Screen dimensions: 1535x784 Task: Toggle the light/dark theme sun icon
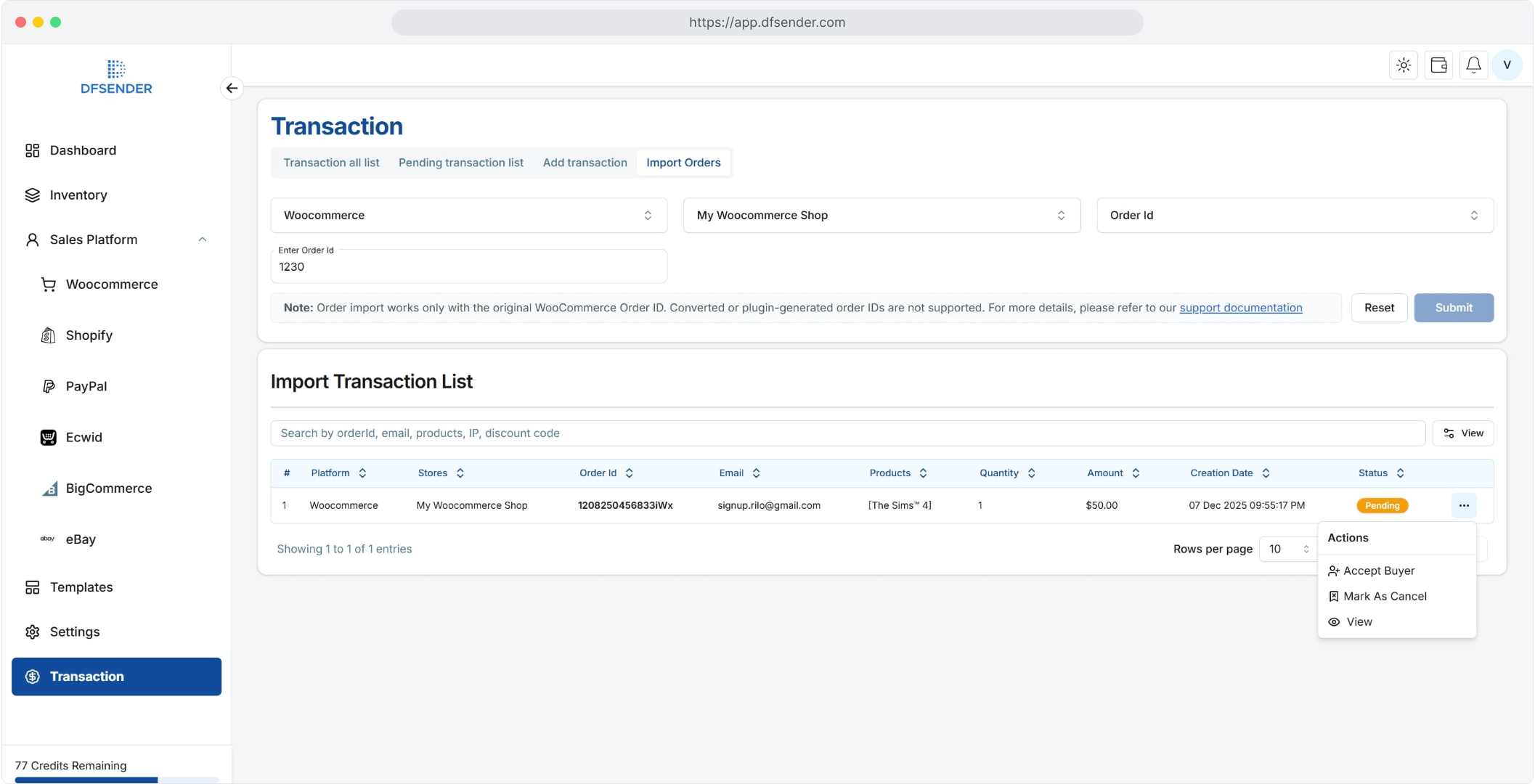(x=1404, y=65)
